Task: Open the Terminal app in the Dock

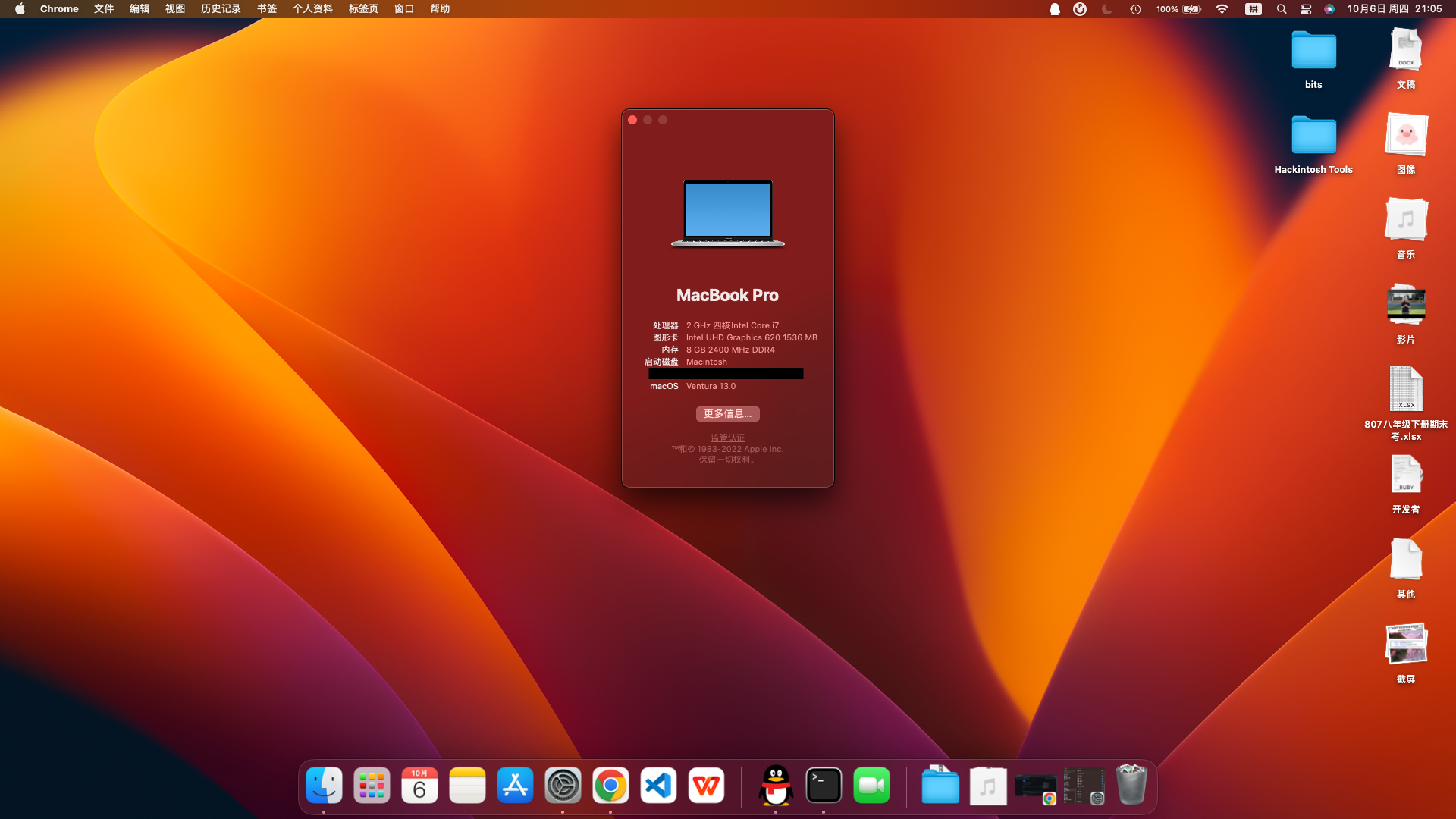Action: [824, 786]
